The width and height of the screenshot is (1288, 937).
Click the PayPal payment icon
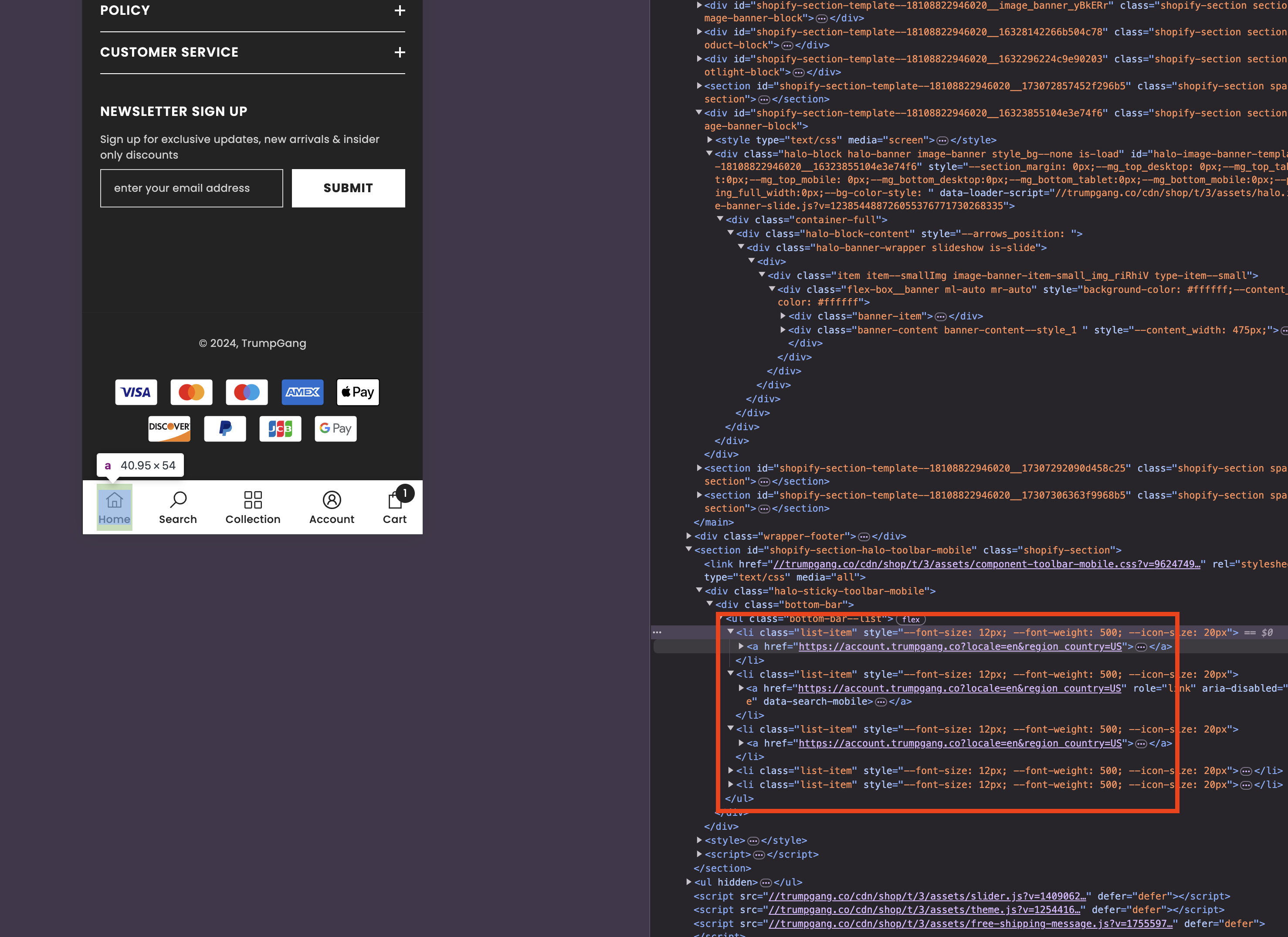coord(225,429)
